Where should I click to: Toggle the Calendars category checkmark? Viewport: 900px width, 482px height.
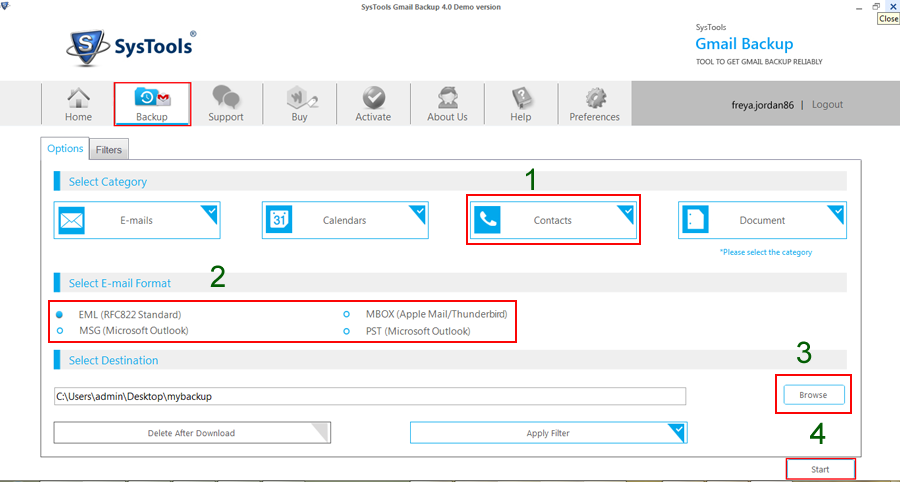pyautogui.click(x=418, y=212)
